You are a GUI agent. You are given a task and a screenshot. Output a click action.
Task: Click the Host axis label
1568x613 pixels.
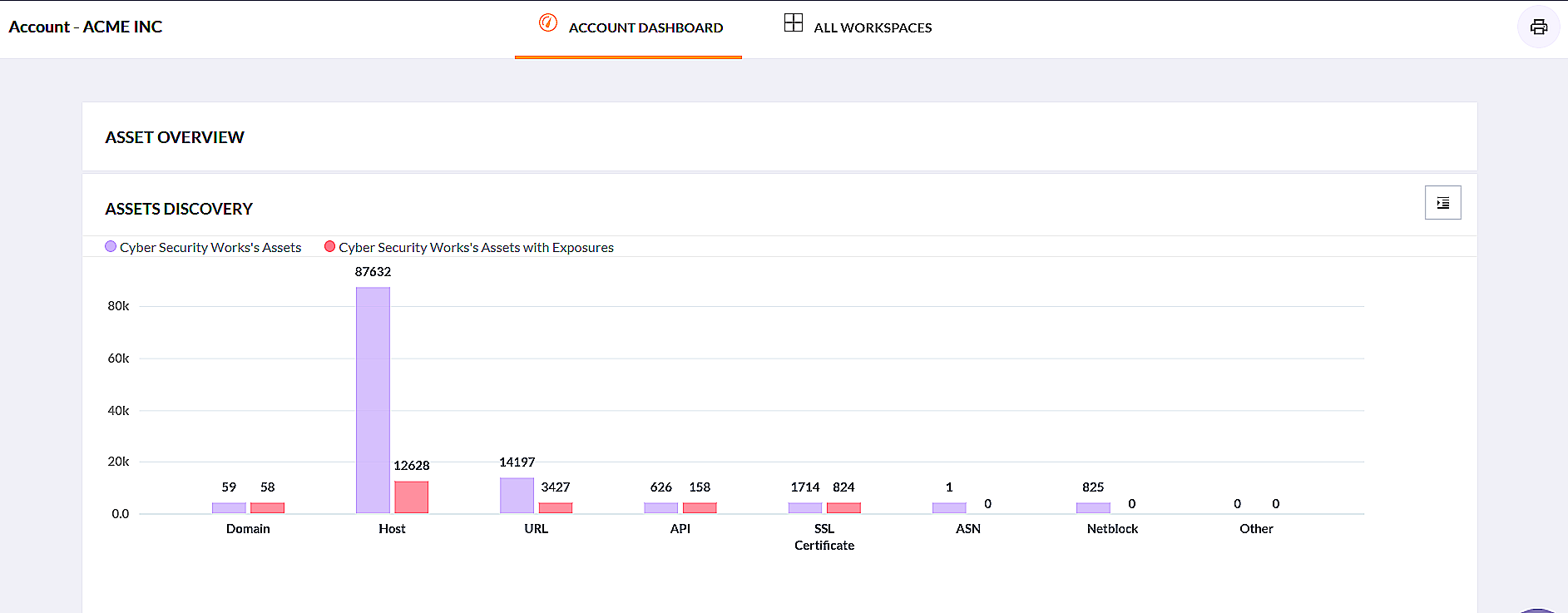[392, 529]
